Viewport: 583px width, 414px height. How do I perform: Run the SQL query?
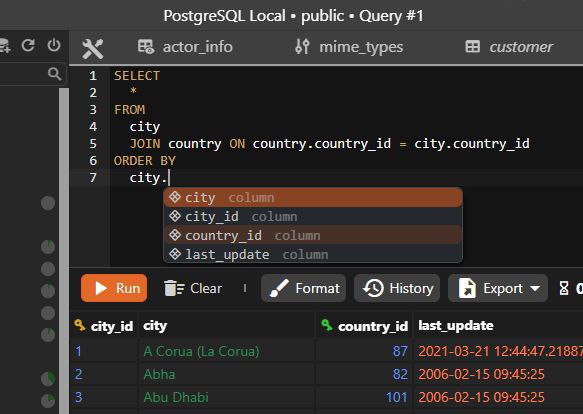(x=114, y=288)
